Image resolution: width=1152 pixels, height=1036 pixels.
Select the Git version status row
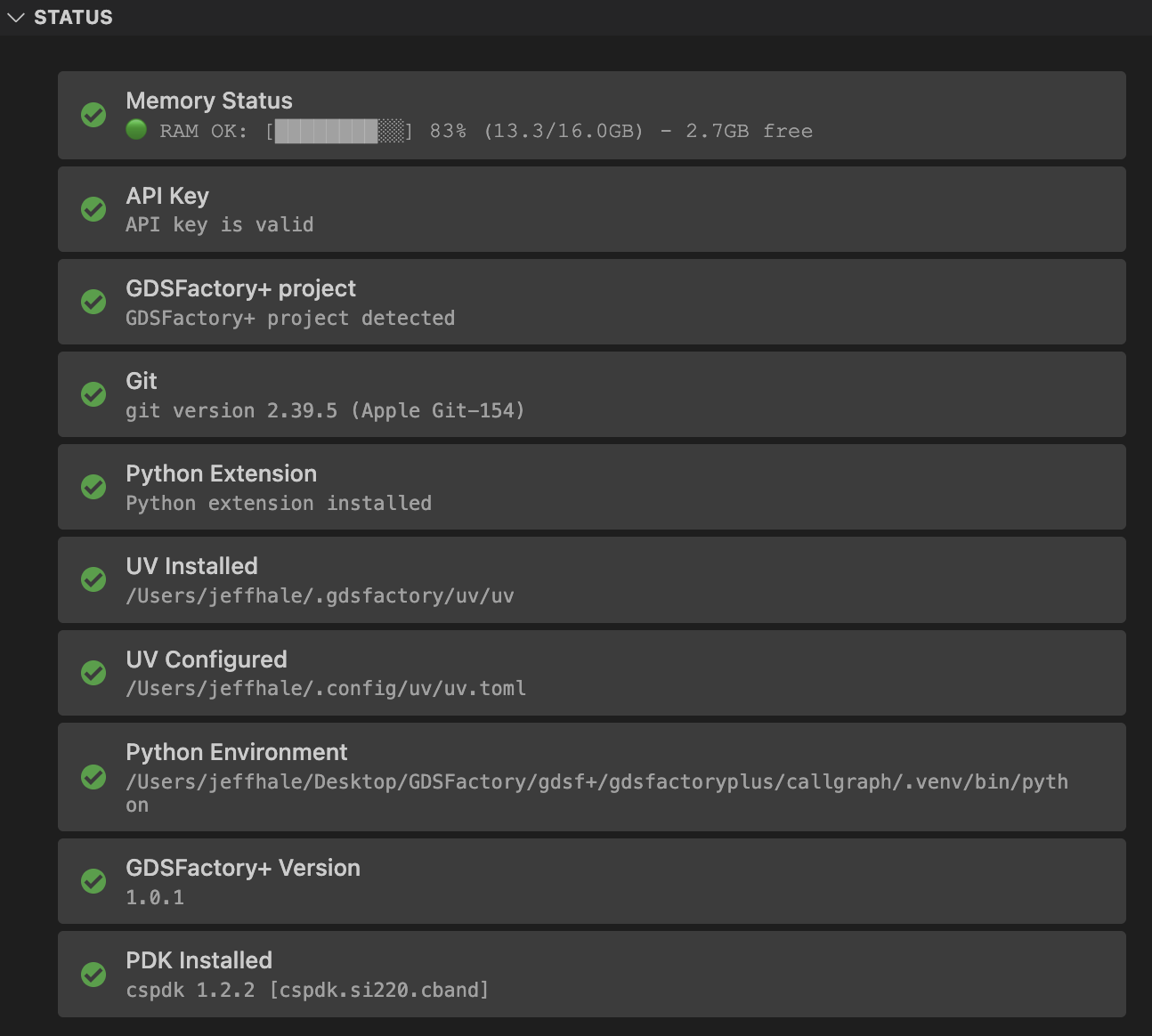click(x=591, y=394)
